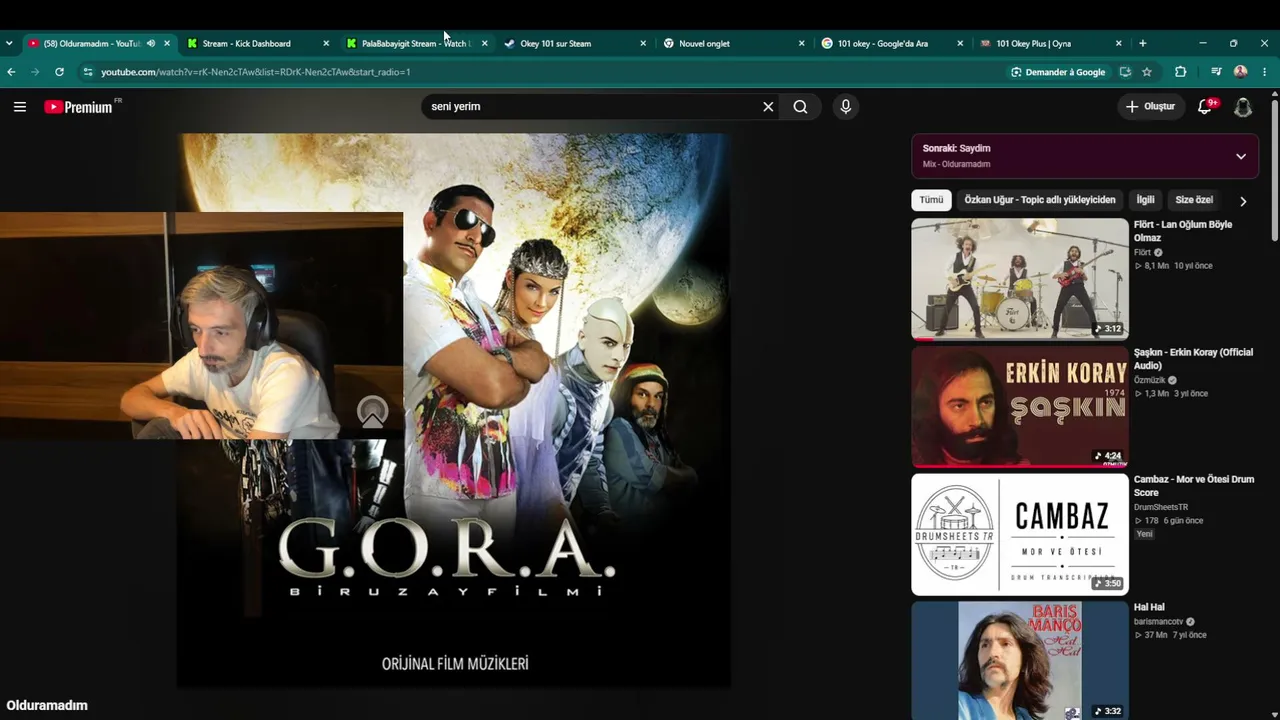Image resolution: width=1280 pixels, height=720 pixels.
Task: Select the Size özel filter chip
Action: point(1194,200)
